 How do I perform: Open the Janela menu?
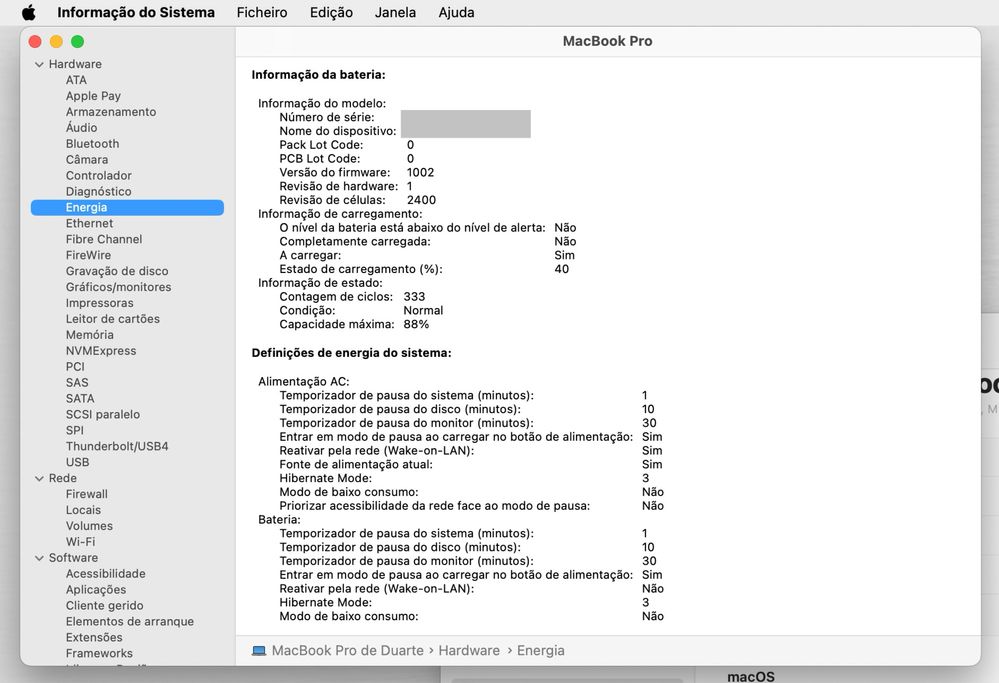[395, 12]
